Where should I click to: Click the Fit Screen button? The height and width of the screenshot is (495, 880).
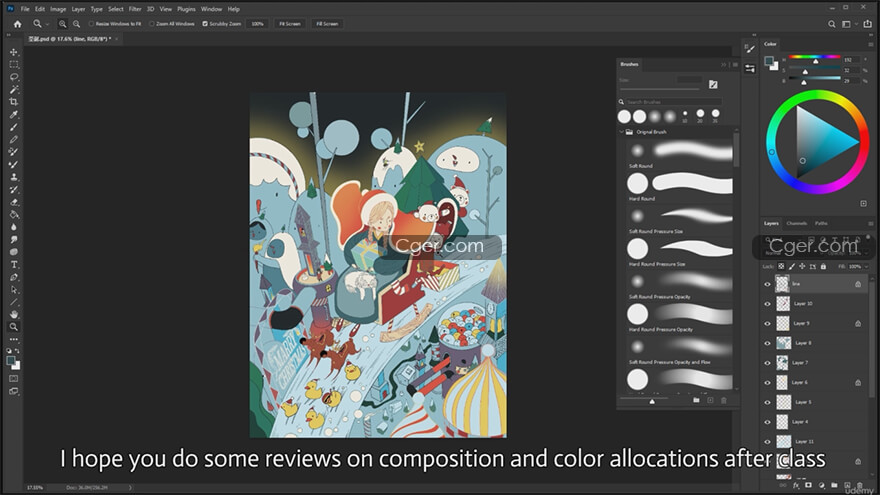(x=290, y=24)
